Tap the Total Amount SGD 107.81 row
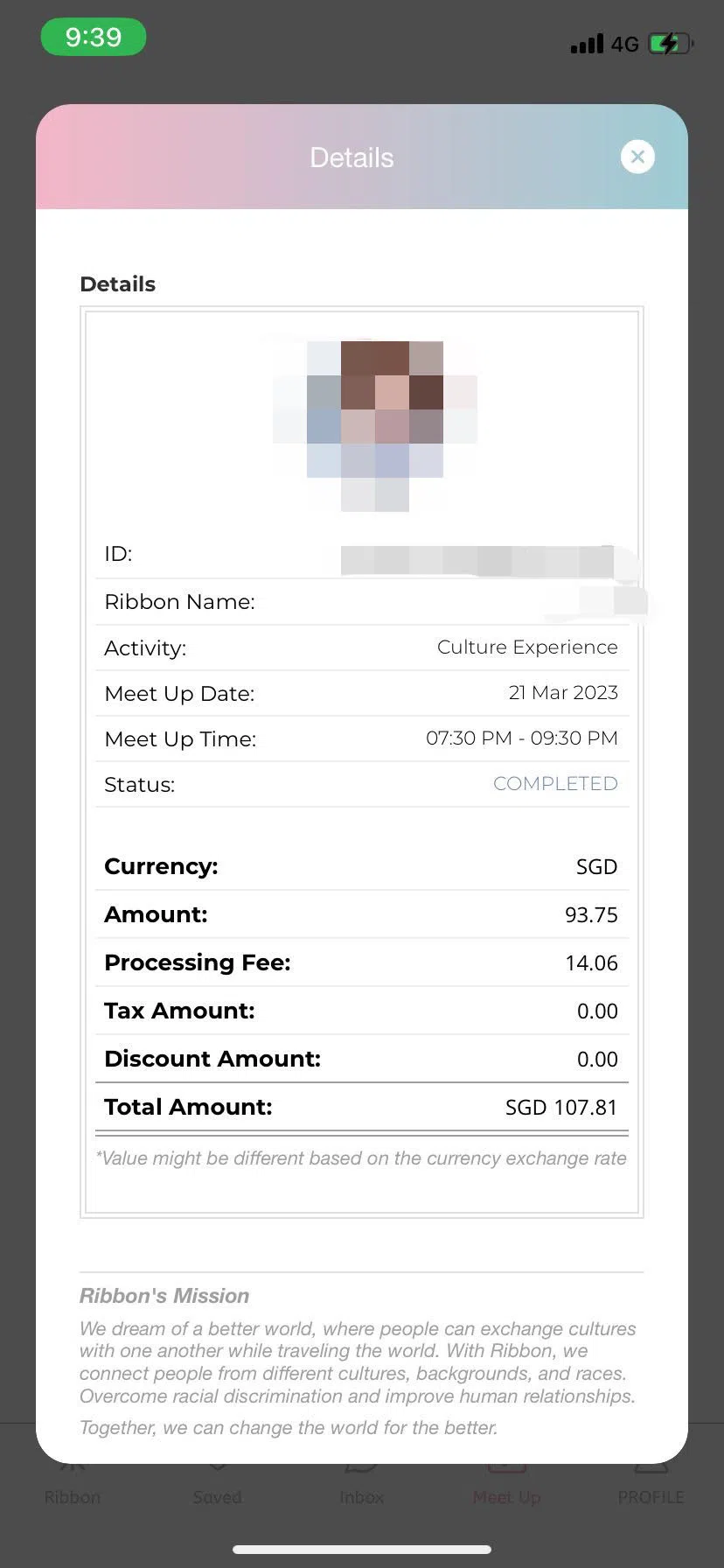 [361, 1107]
